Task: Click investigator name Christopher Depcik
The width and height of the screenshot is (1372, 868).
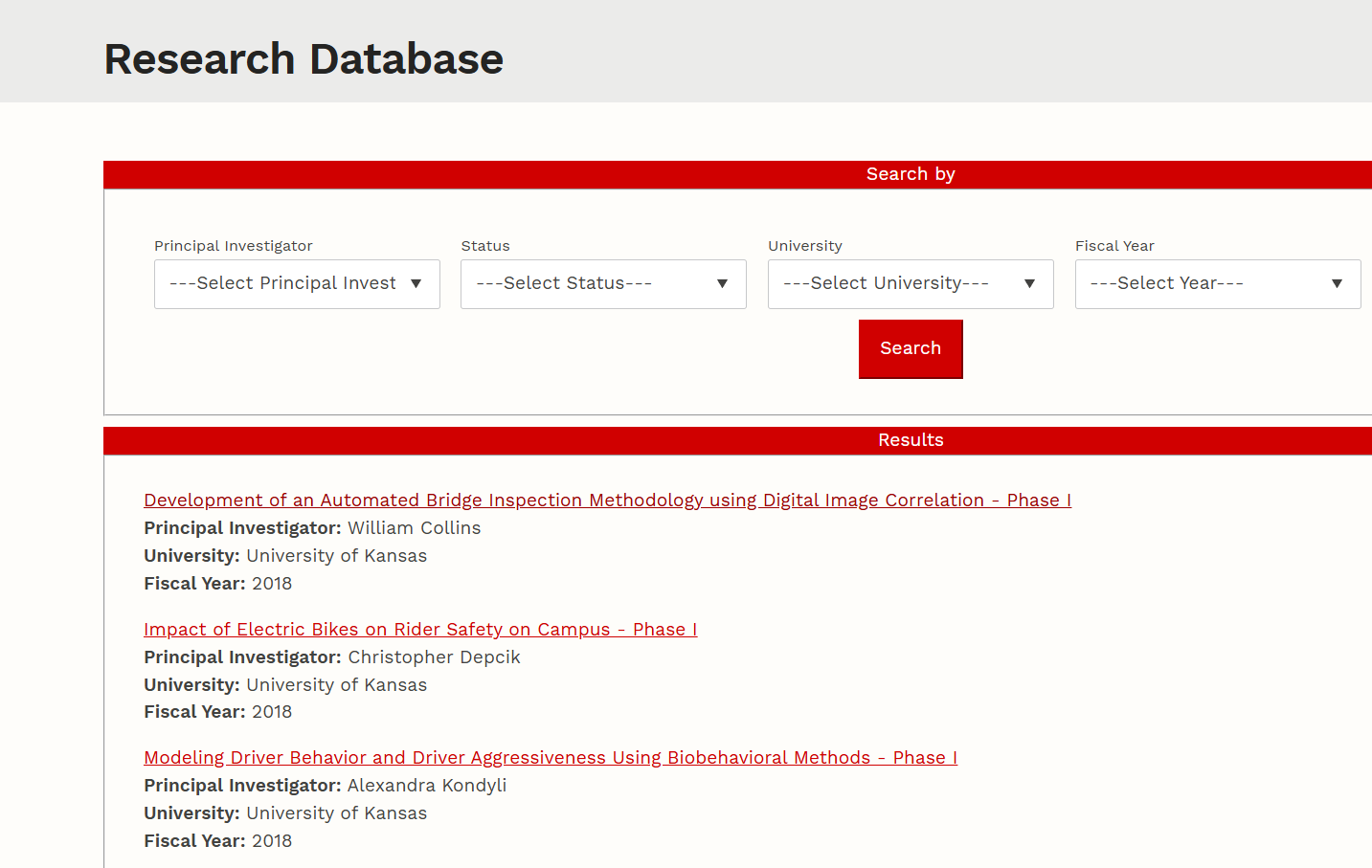Action: pyautogui.click(x=434, y=657)
